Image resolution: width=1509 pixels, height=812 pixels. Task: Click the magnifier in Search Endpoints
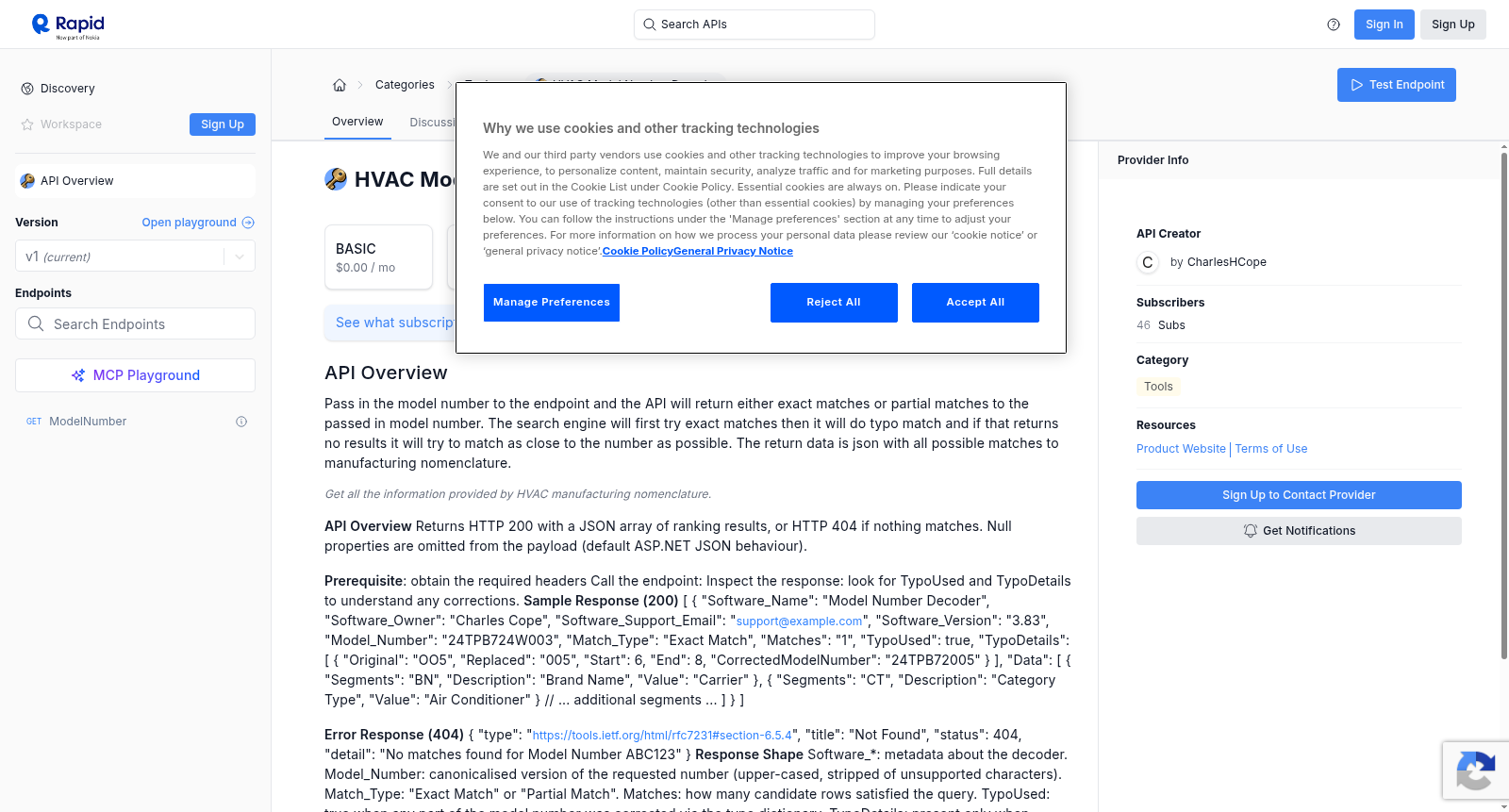click(36, 323)
